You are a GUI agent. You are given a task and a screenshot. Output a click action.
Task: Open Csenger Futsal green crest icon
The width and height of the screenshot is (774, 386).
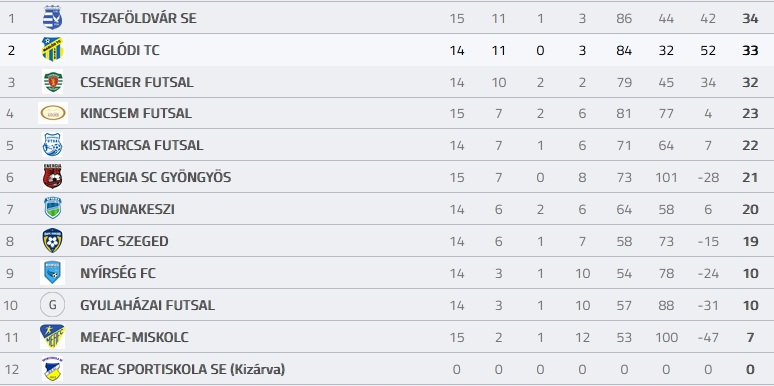click(52, 82)
